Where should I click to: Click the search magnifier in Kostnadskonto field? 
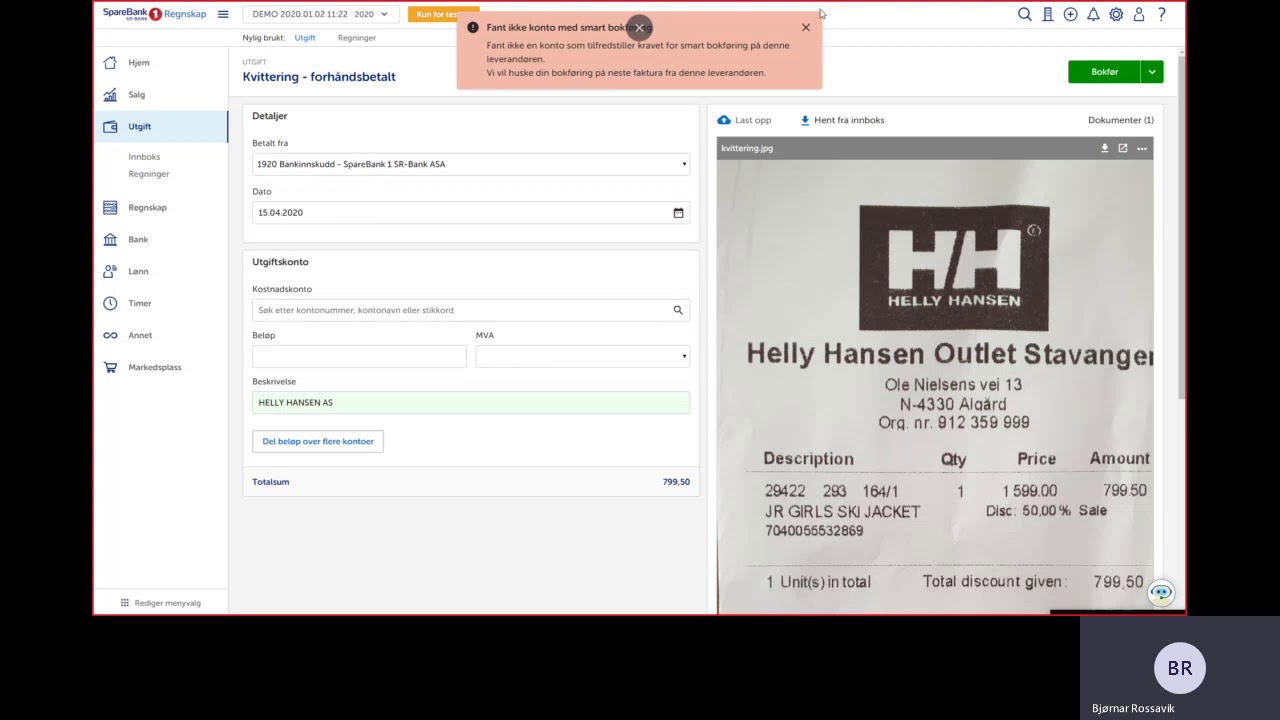click(x=678, y=310)
